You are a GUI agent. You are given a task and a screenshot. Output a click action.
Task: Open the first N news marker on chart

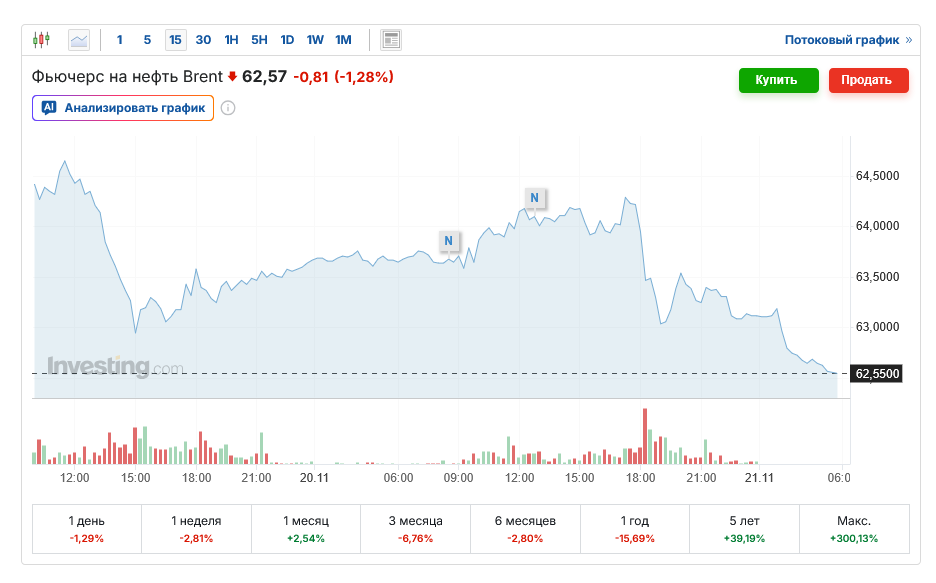pyautogui.click(x=448, y=240)
